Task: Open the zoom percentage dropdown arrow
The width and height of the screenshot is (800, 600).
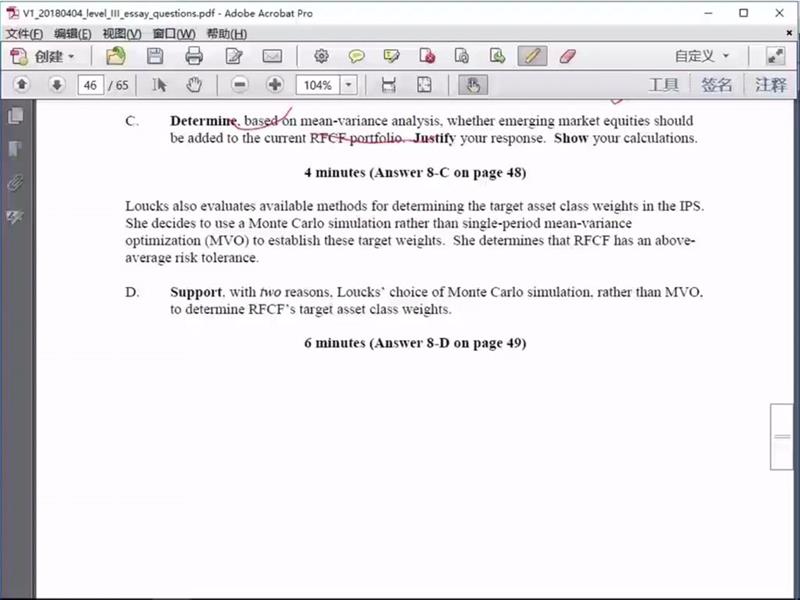Action: [x=348, y=85]
